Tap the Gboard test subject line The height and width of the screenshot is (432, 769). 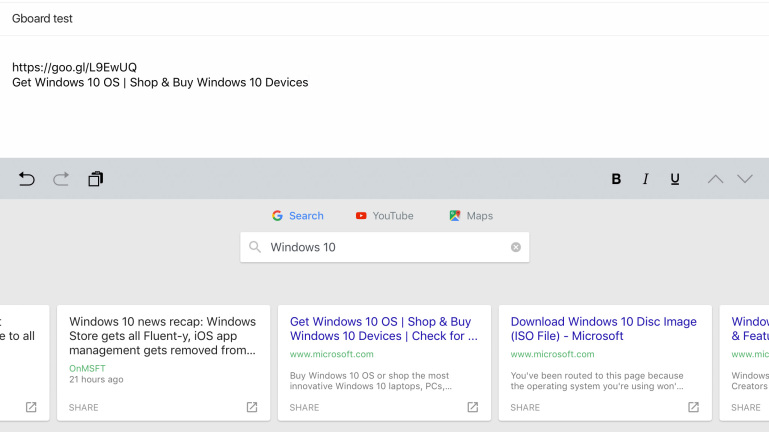click(42, 19)
